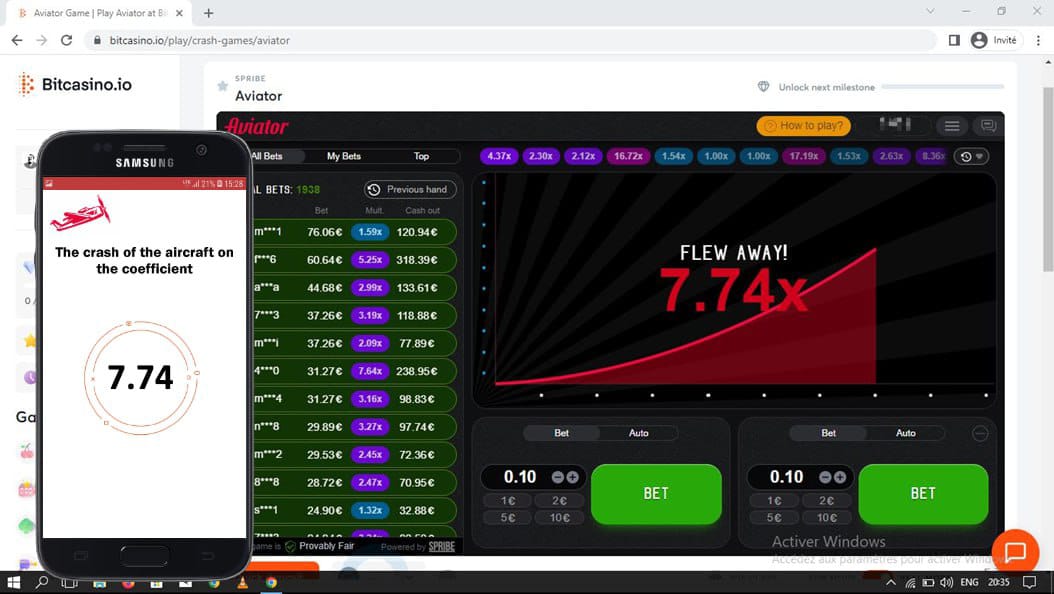Click the browser reload icon

pyautogui.click(x=67, y=40)
